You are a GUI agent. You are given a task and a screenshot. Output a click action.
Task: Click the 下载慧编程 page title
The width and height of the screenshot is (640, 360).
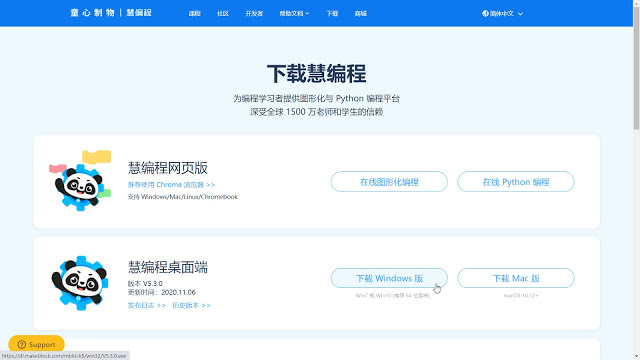[x=316, y=74]
